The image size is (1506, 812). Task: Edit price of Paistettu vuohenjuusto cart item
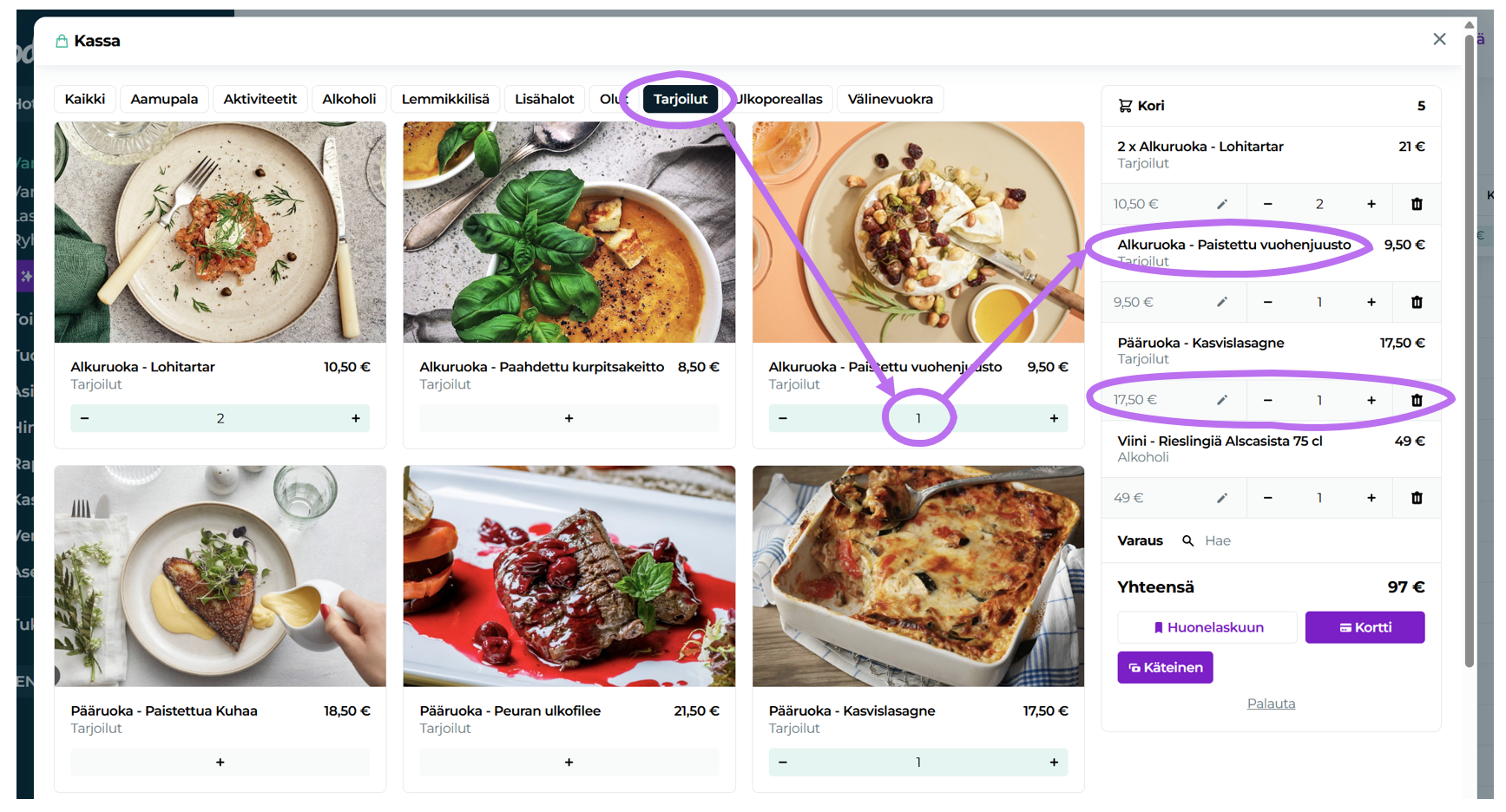(1221, 302)
